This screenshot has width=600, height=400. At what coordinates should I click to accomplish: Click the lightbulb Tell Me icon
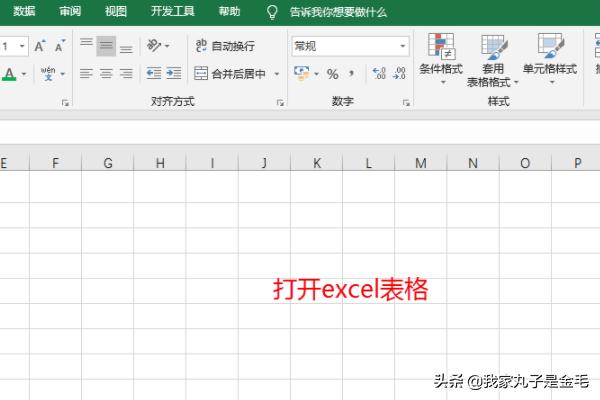click(x=272, y=12)
